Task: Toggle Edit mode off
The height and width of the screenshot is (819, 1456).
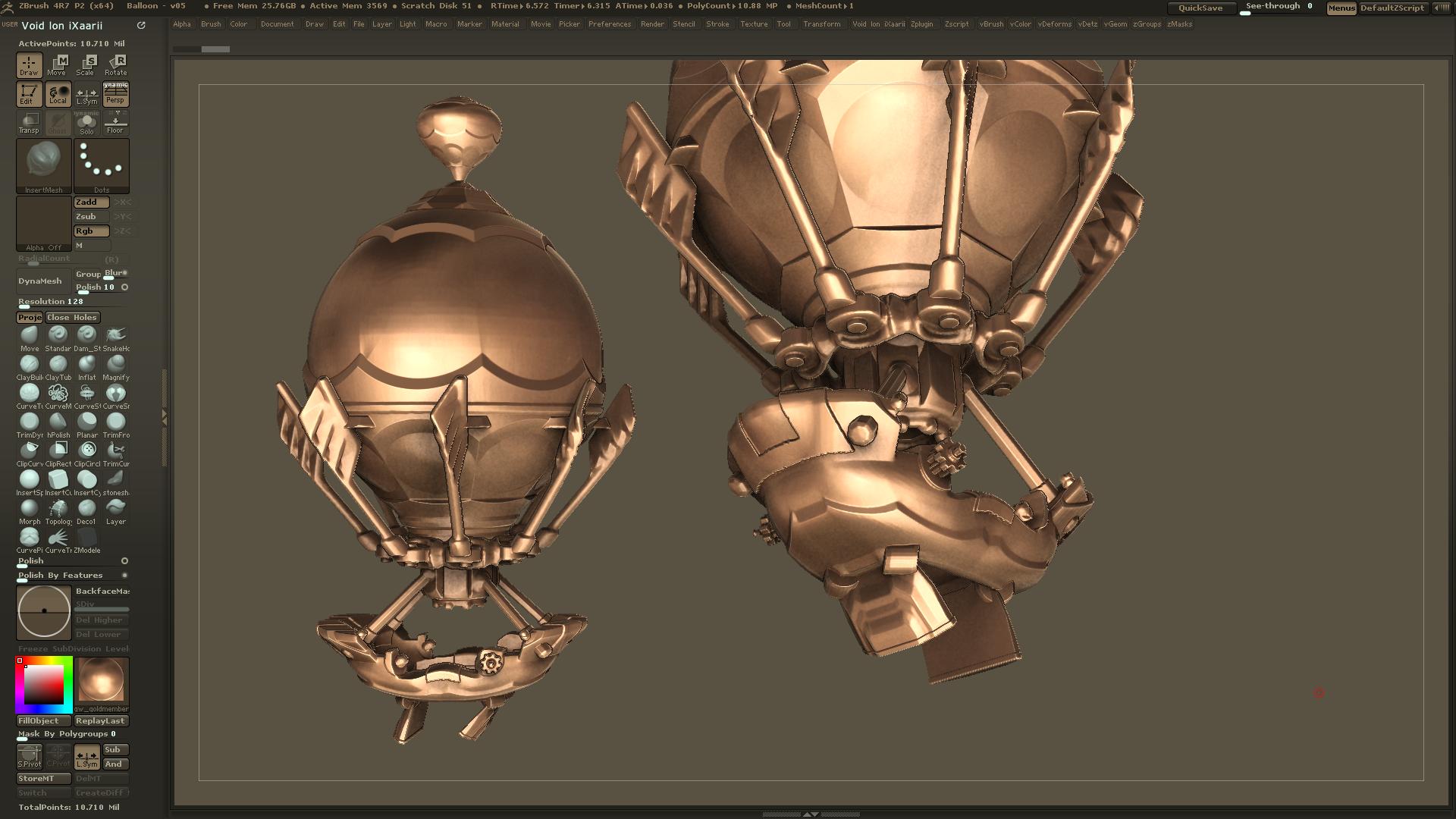Action: coord(29,93)
